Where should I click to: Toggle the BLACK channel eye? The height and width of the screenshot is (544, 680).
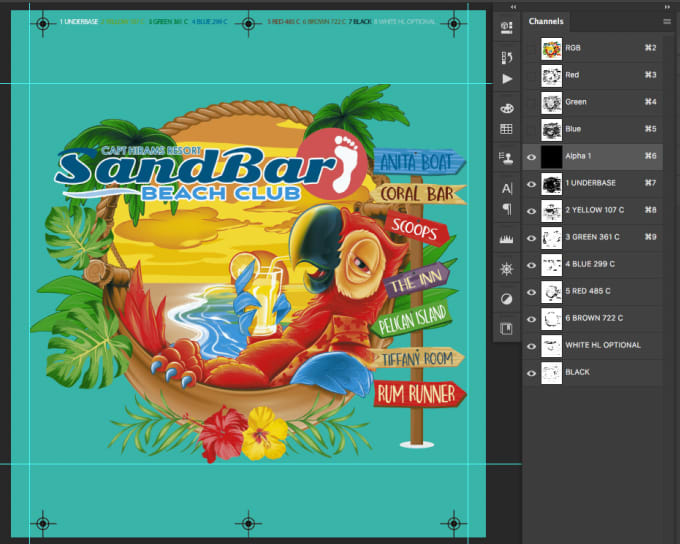pyautogui.click(x=531, y=373)
